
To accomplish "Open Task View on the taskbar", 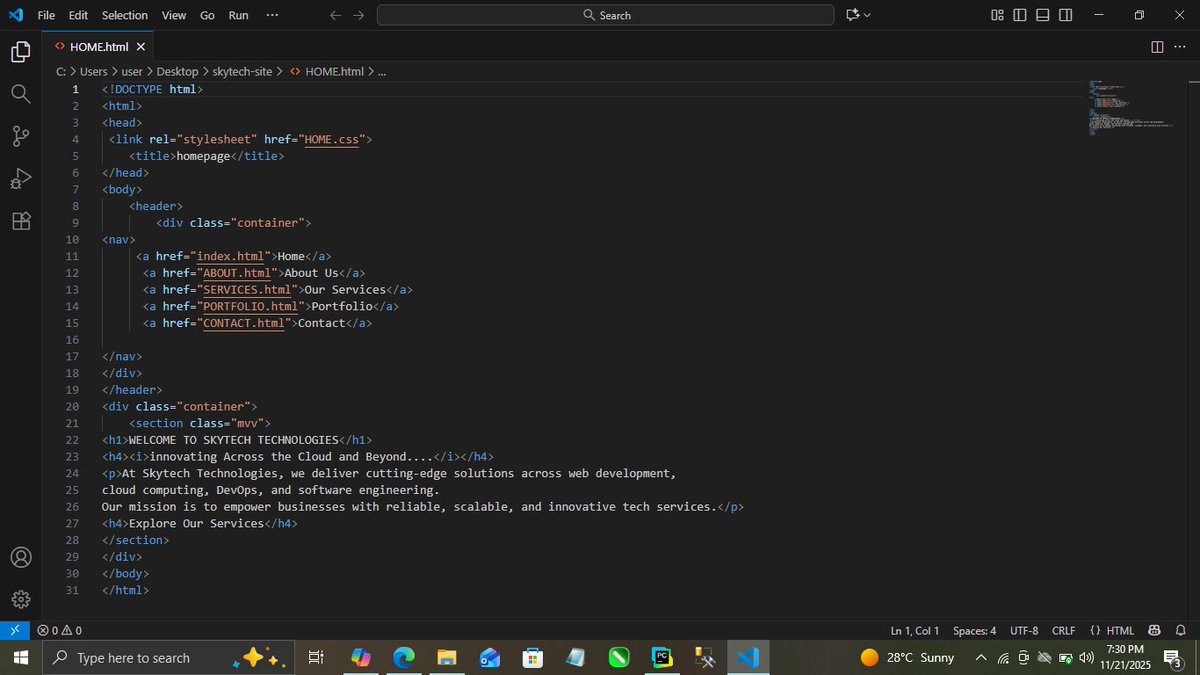I will coord(315,658).
